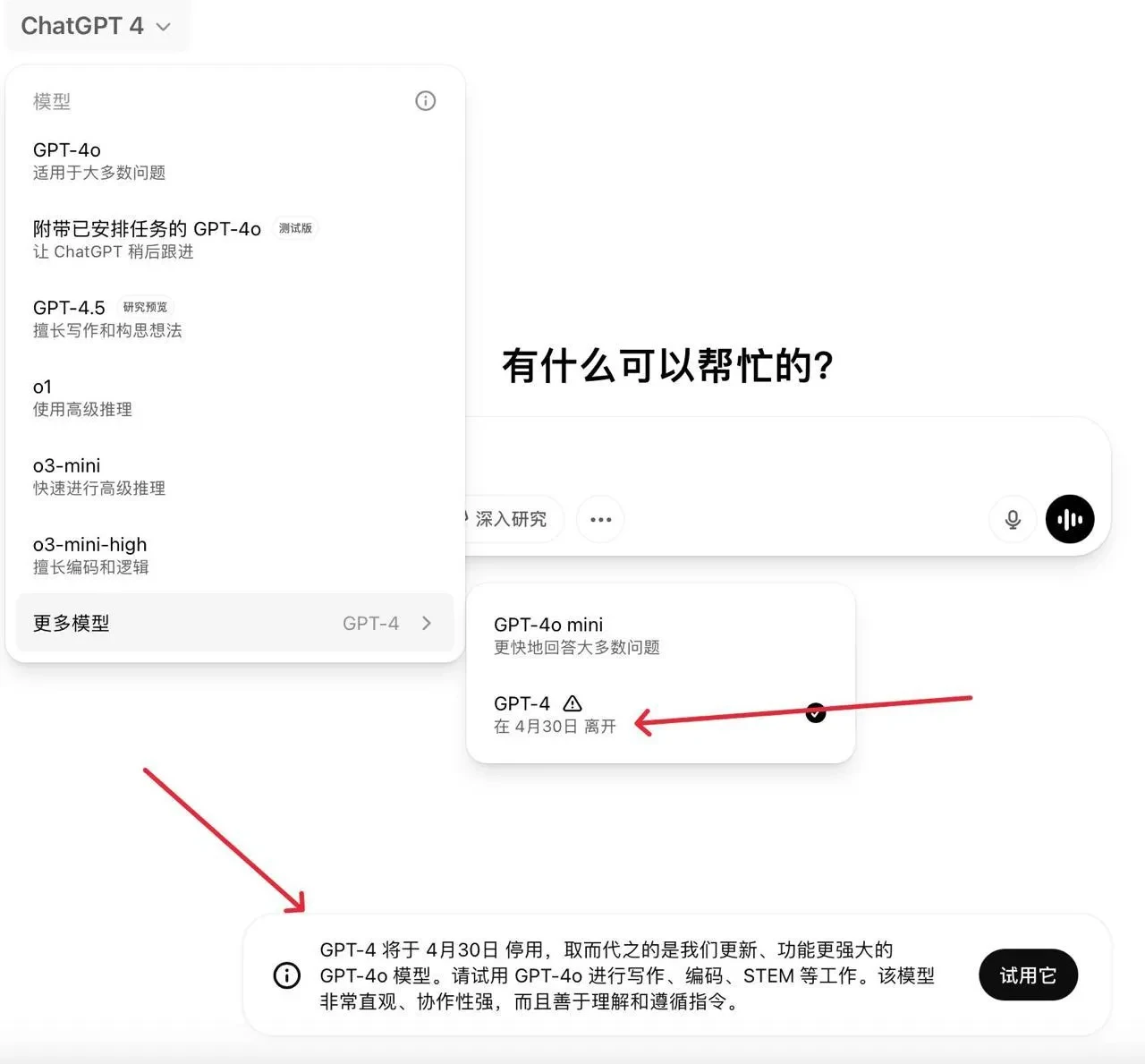Viewport: 1145px width, 1064px height.
Task: Select the GPT-4 entry leaving 4月30日
Action: [x=660, y=713]
